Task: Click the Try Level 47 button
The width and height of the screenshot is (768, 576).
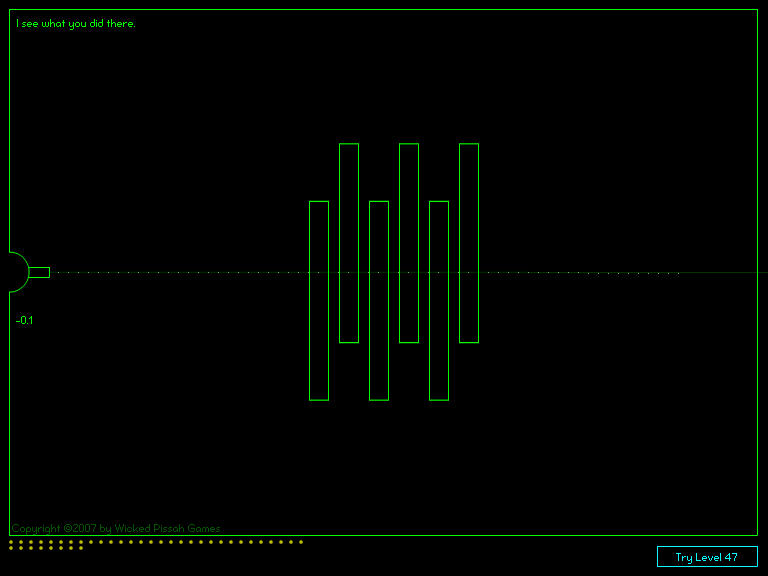Action: (707, 556)
